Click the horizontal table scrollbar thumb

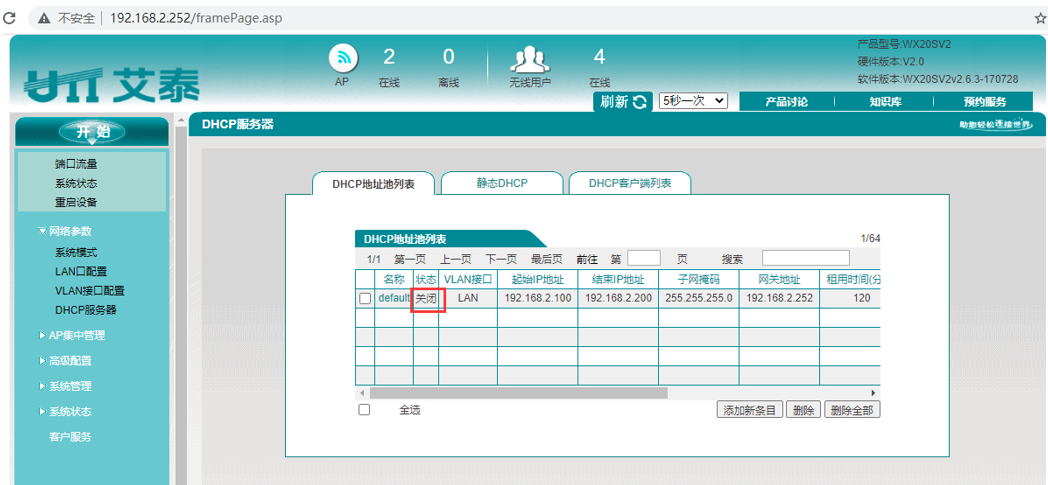518,393
